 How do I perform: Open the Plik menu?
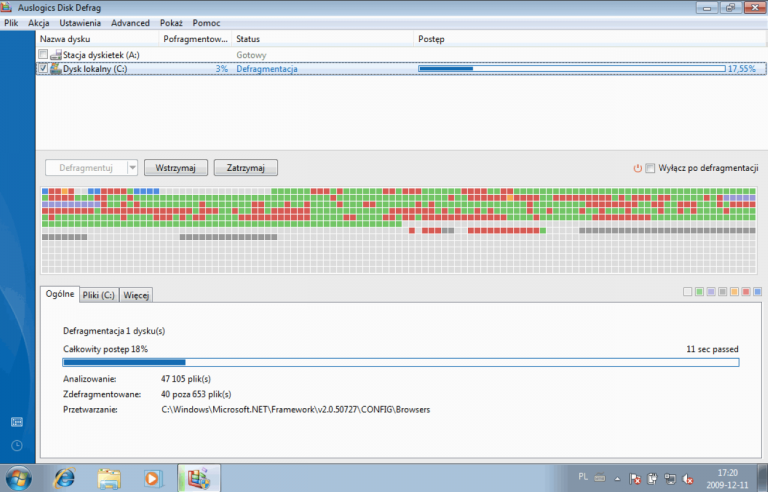(11, 23)
